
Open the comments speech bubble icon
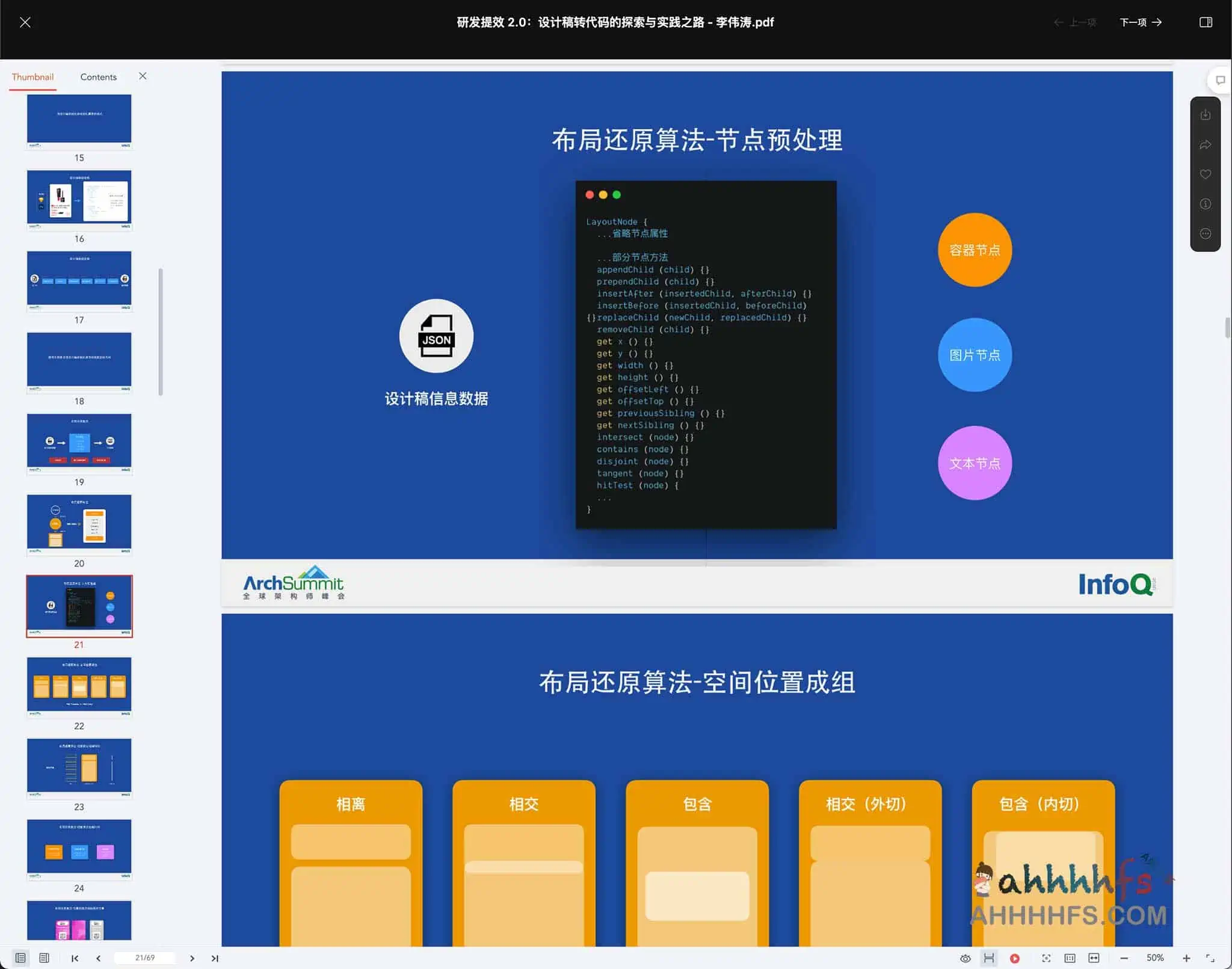[x=1220, y=80]
